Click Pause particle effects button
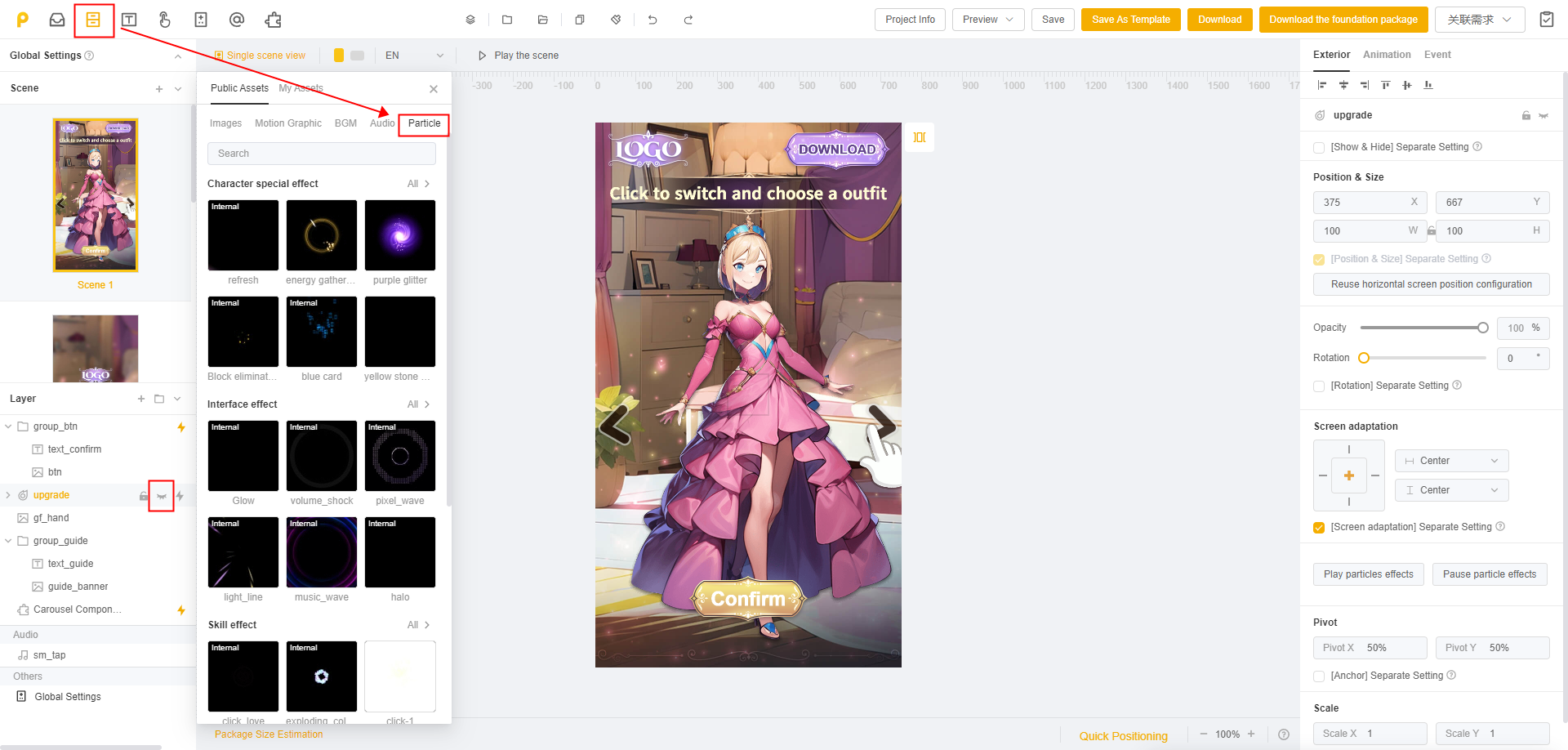Viewport: 1568px width, 750px height. tap(1489, 574)
